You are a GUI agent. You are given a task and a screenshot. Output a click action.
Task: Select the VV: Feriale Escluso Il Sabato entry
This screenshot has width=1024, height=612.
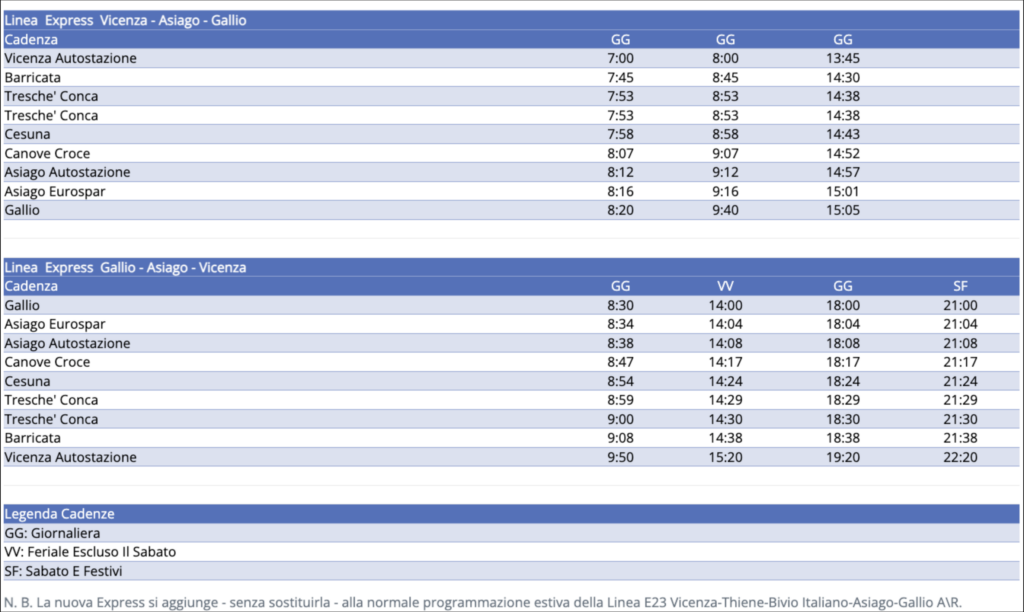click(91, 552)
